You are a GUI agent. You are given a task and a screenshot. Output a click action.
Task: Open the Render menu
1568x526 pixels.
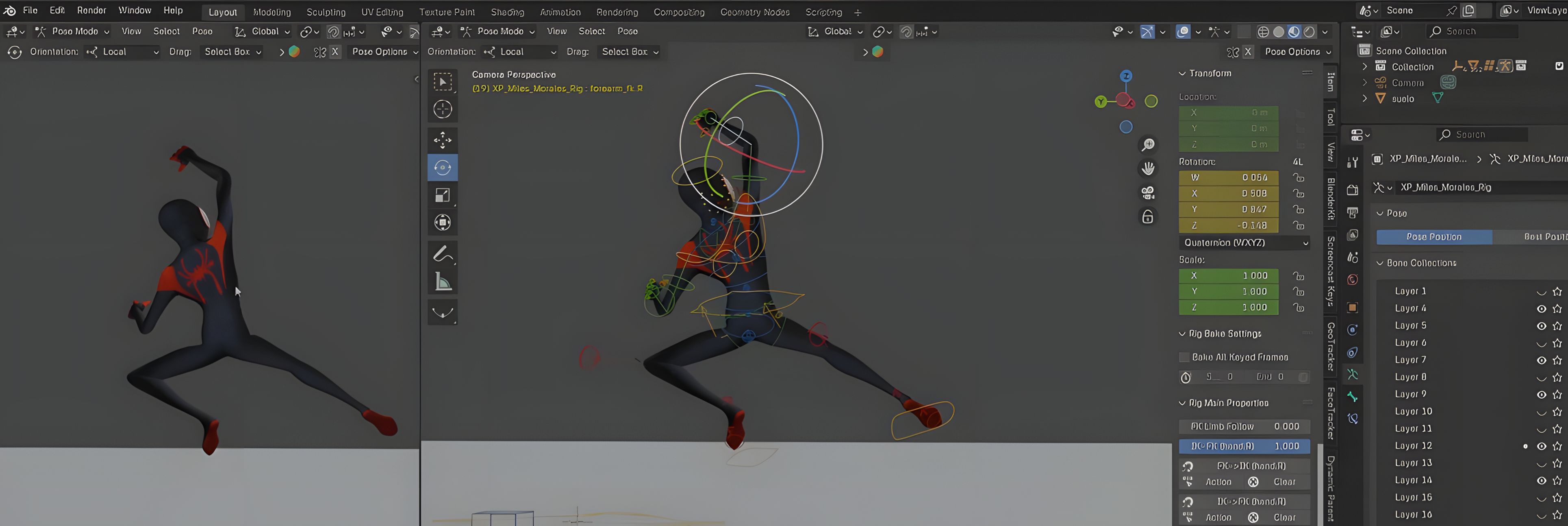coord(91,10)
